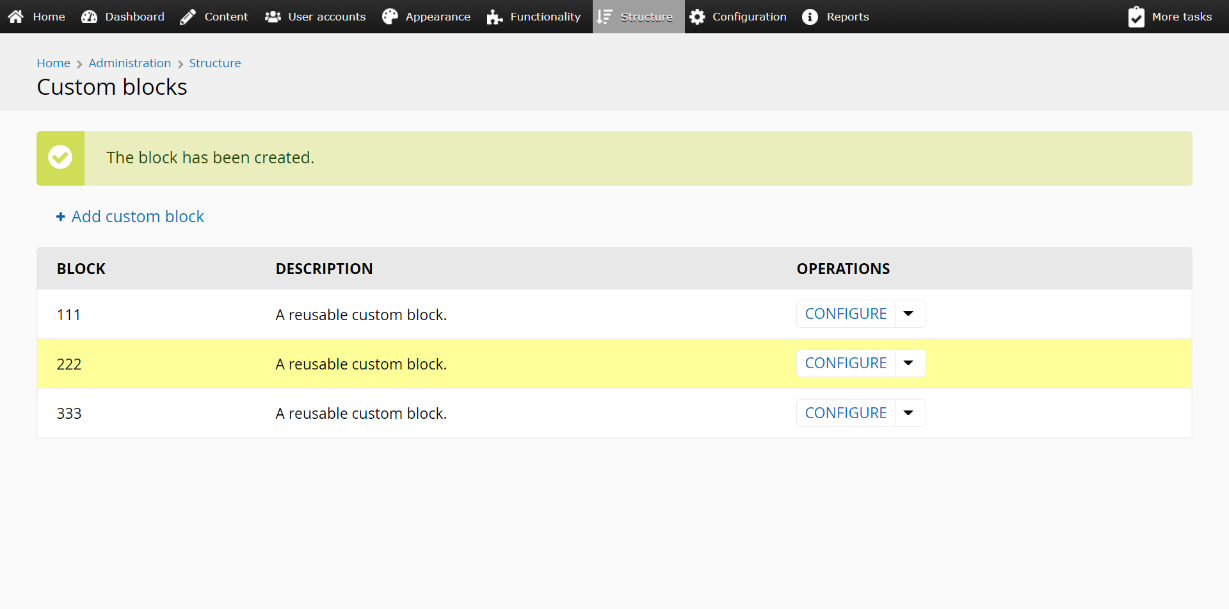
Task: Open the Reports menu item
Action: point(847,17)
